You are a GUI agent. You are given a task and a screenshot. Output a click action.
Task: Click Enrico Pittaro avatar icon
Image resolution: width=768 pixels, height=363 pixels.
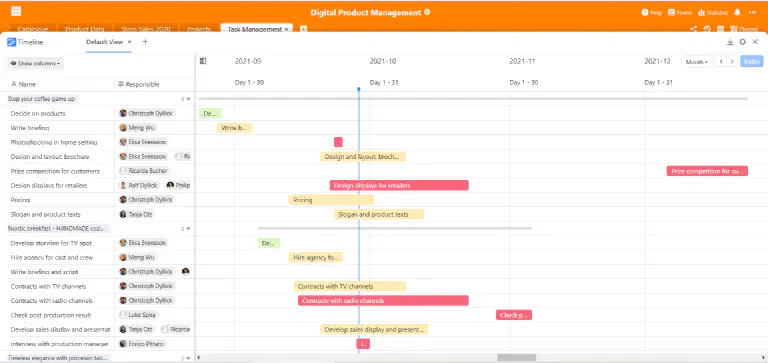(x=123, y=344)
